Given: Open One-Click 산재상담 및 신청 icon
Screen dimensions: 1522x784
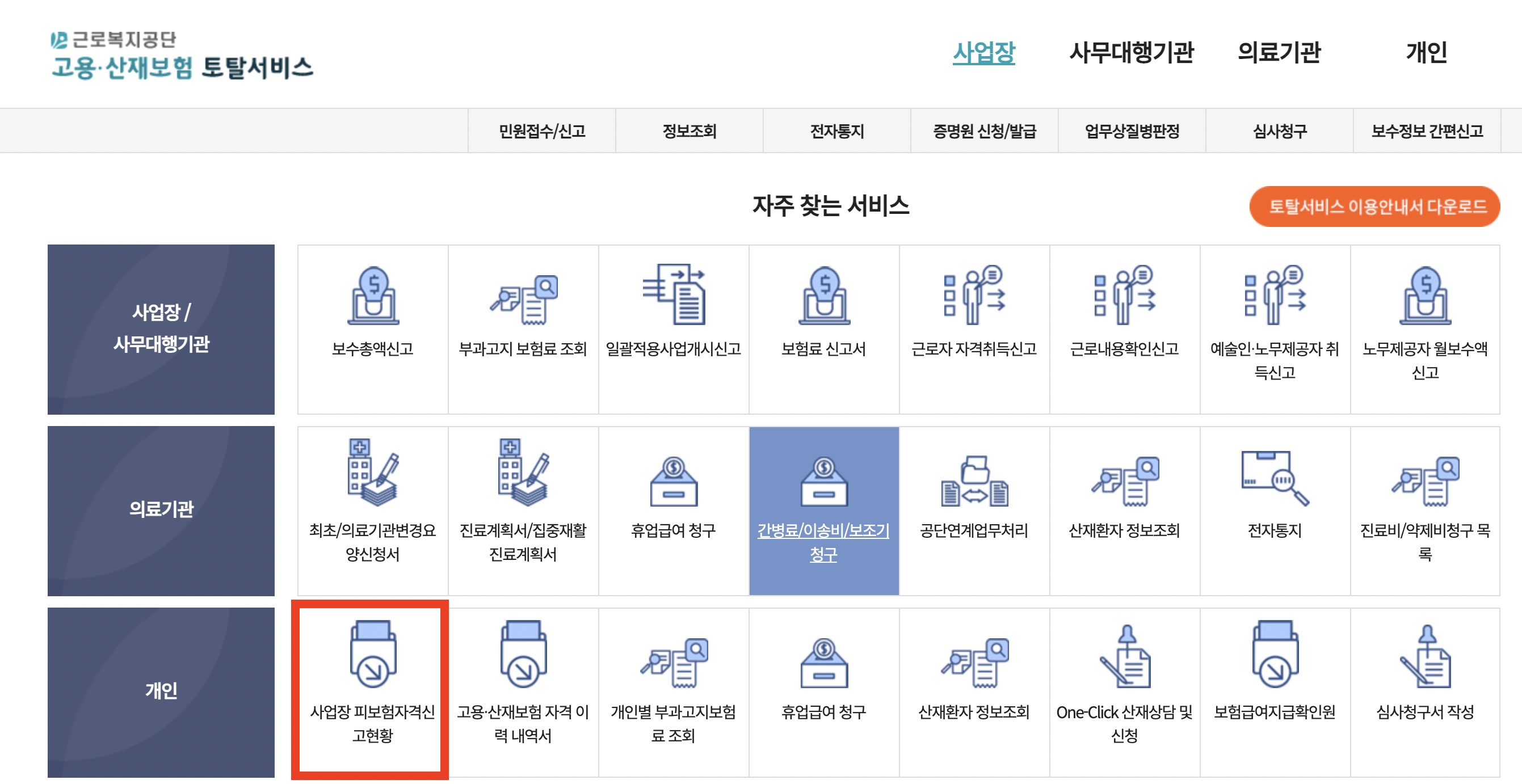Looking at the screenshot, I should (x=1124, y=656).
